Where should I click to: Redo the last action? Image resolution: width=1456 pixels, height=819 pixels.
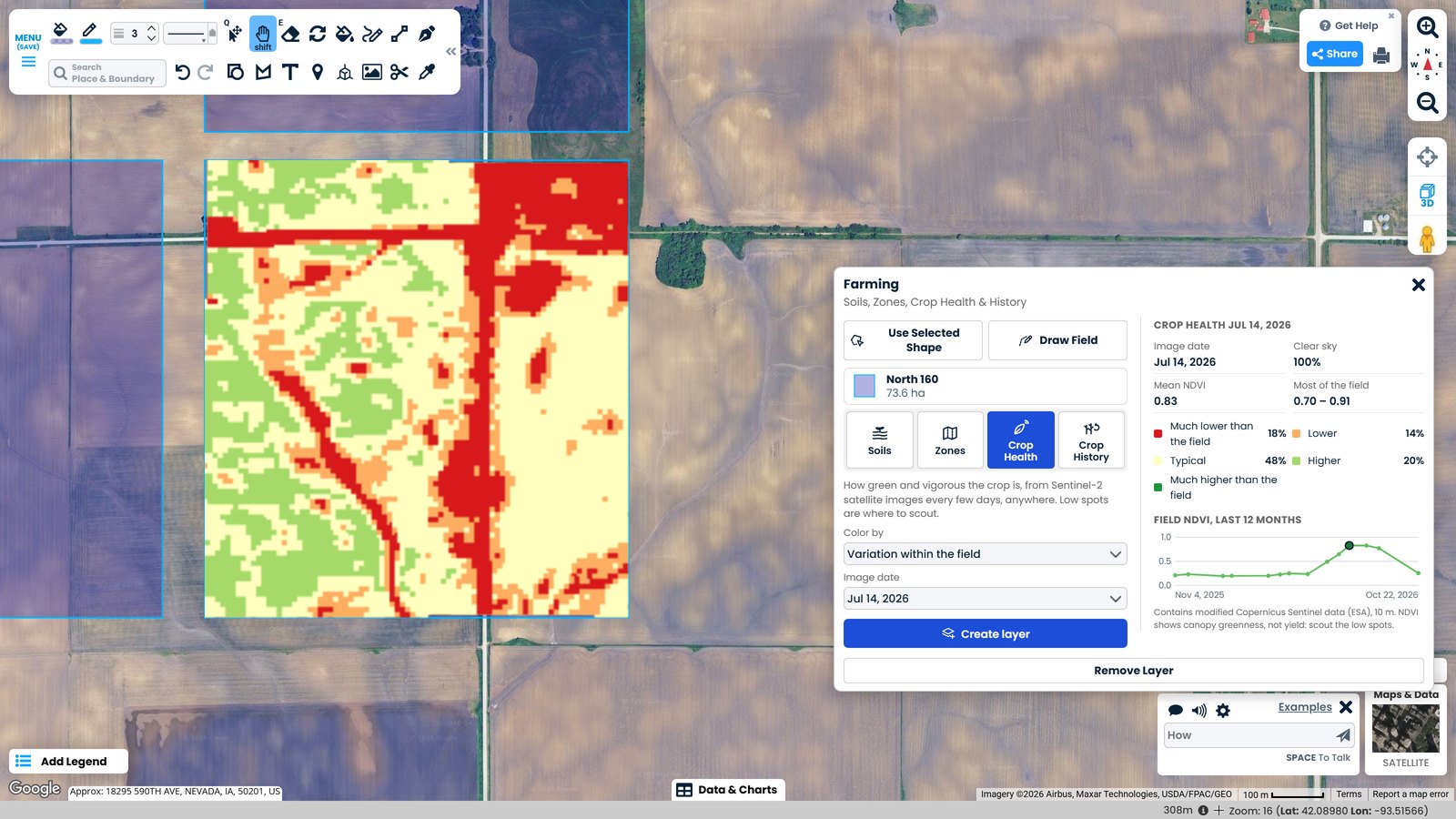pyautogui.click(x=206, y=72)
